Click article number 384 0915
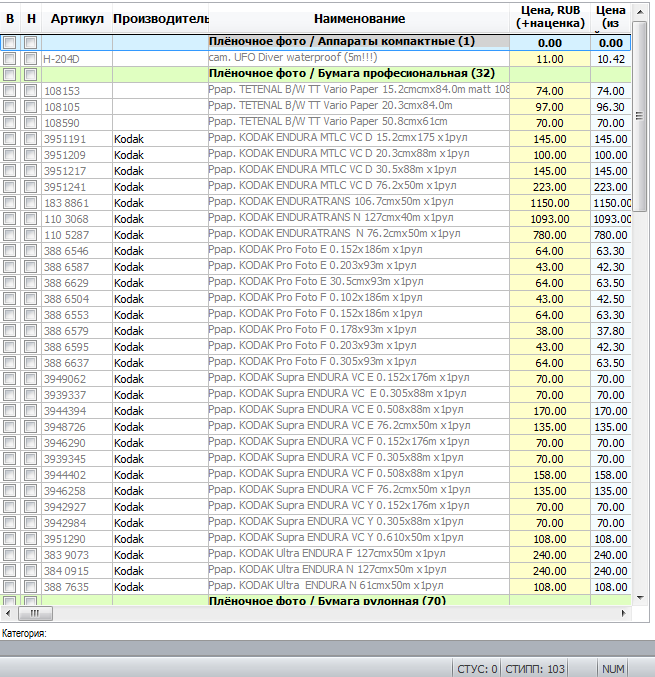Viewport: 655px width, 677px height. click(66, 571)
